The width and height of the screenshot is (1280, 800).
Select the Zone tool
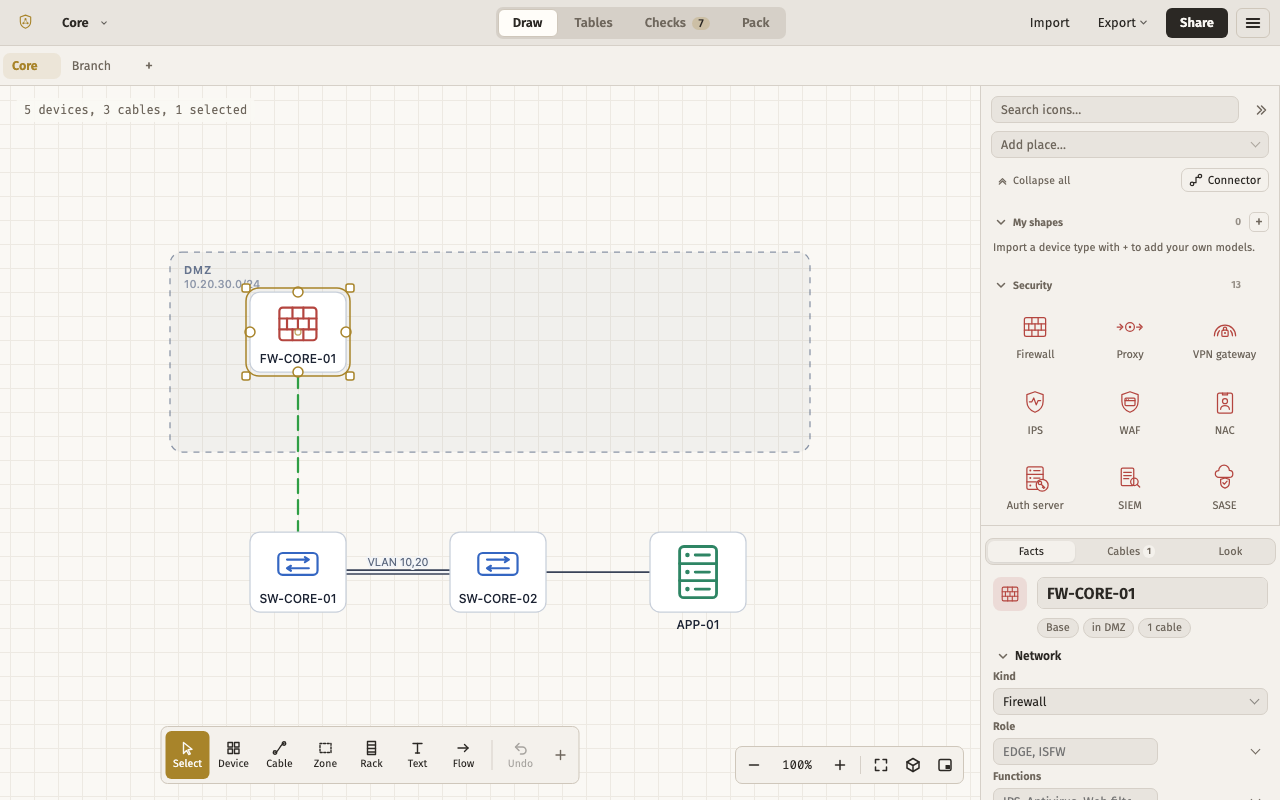tap(325, 755)
